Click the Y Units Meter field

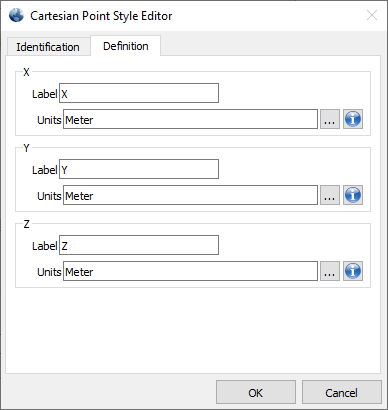pos(190,195)
